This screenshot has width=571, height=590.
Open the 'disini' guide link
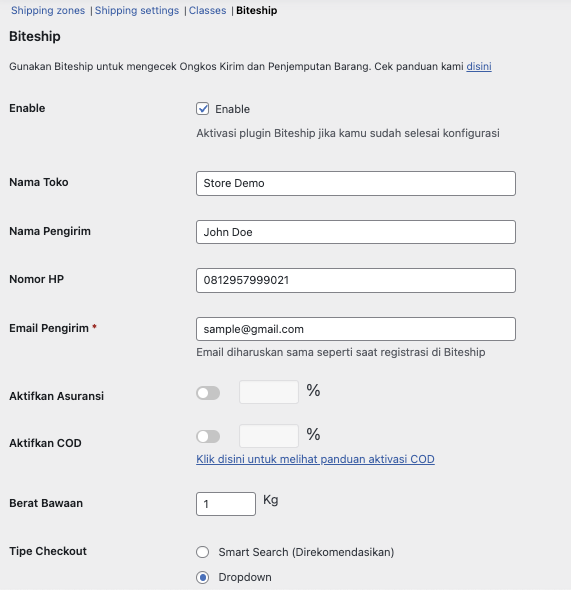tap(479, 66)
